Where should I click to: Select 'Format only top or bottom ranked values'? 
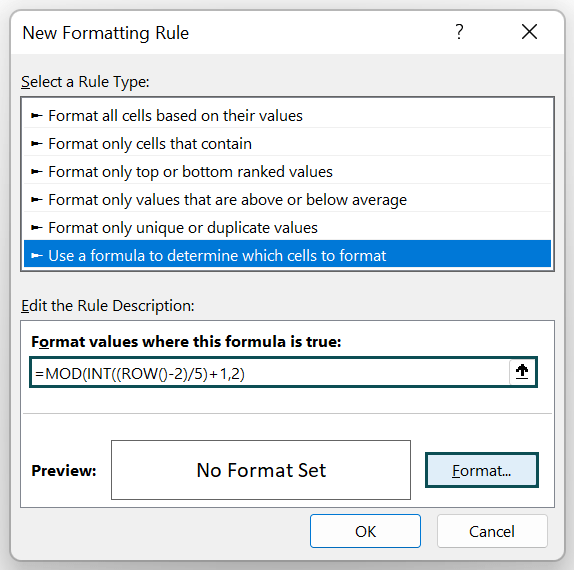[x=287, y=172]
